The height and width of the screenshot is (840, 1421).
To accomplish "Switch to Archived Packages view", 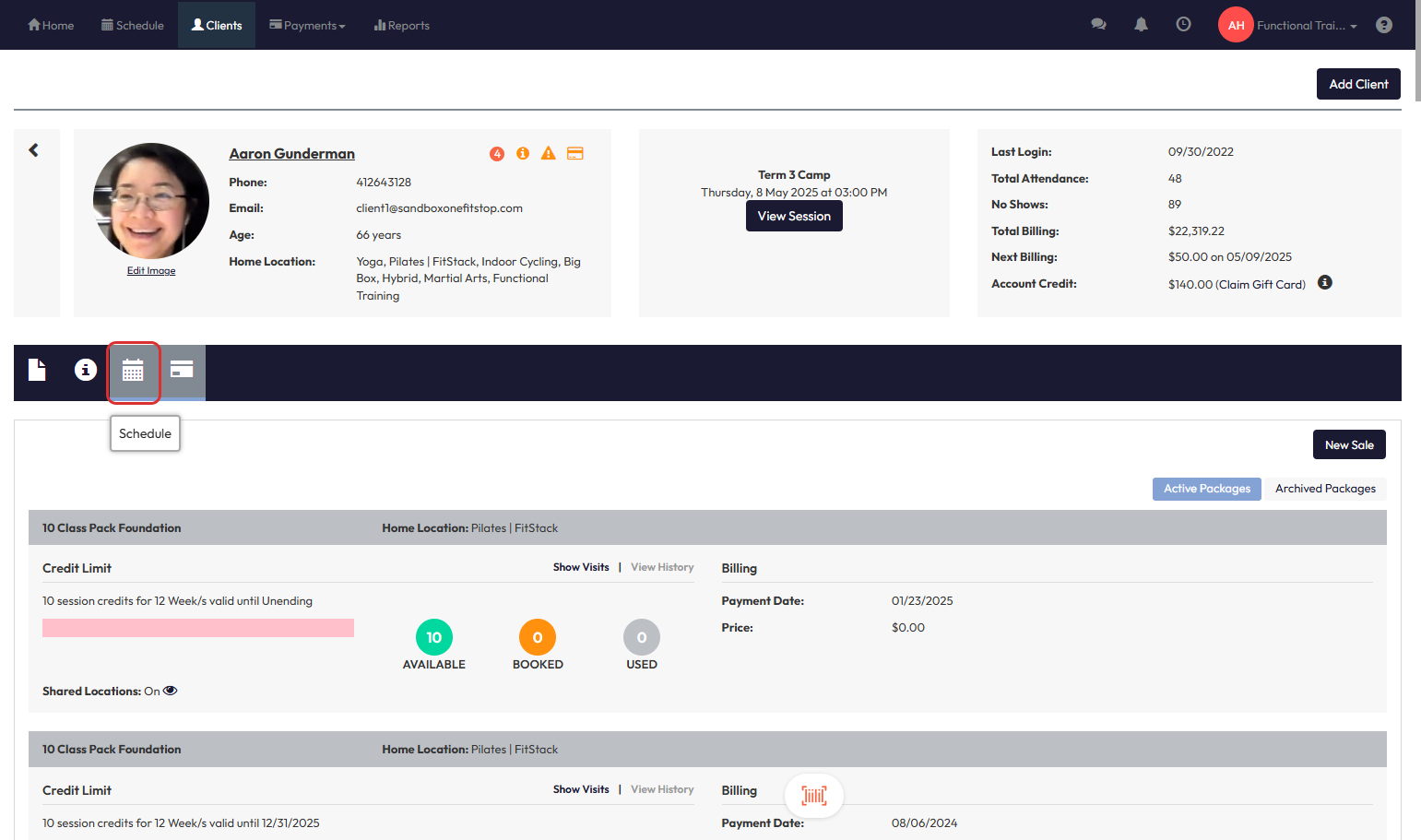I will click(1324, 489).
